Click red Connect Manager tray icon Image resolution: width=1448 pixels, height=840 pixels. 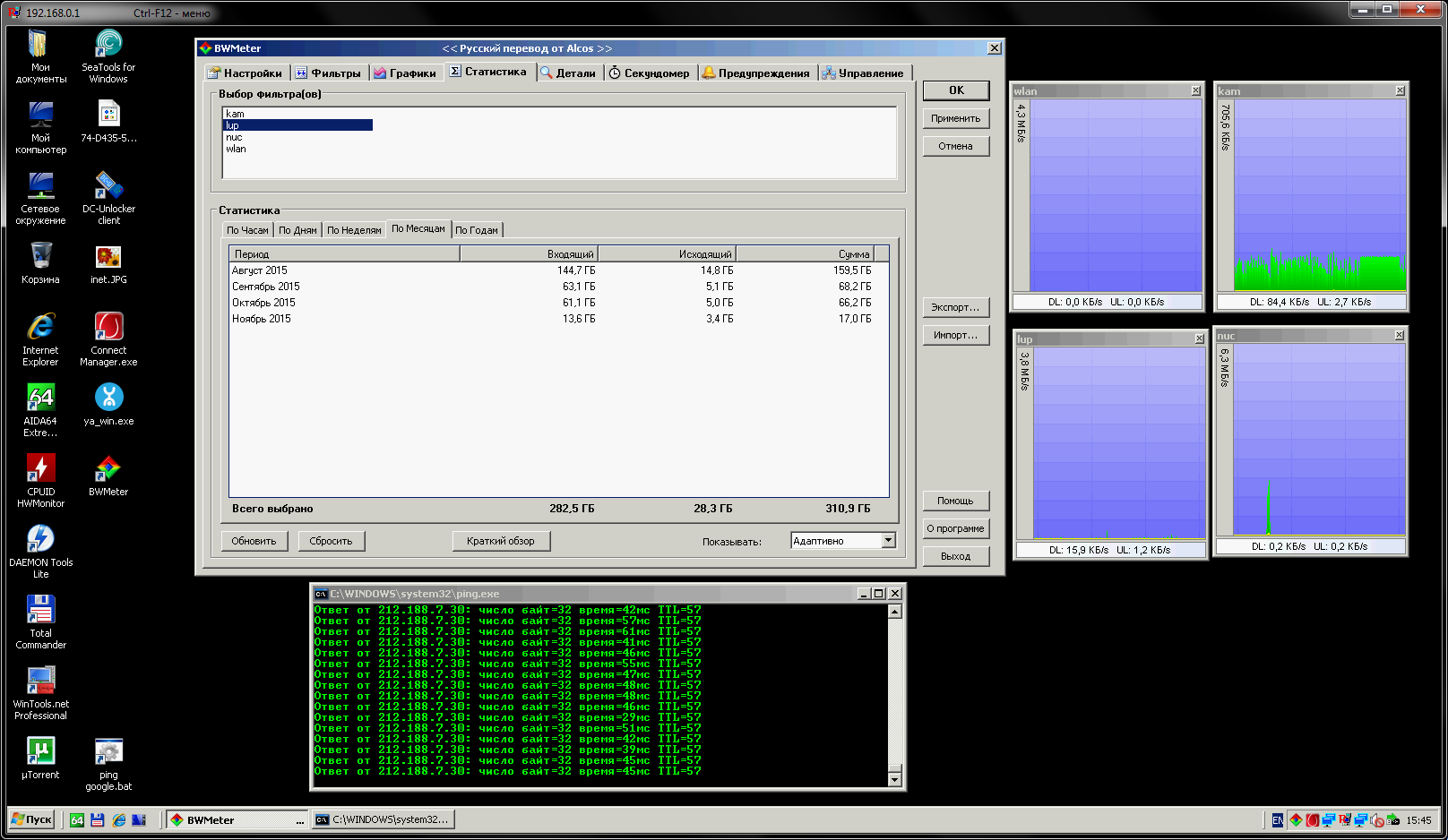click(x=1313, y=819)
